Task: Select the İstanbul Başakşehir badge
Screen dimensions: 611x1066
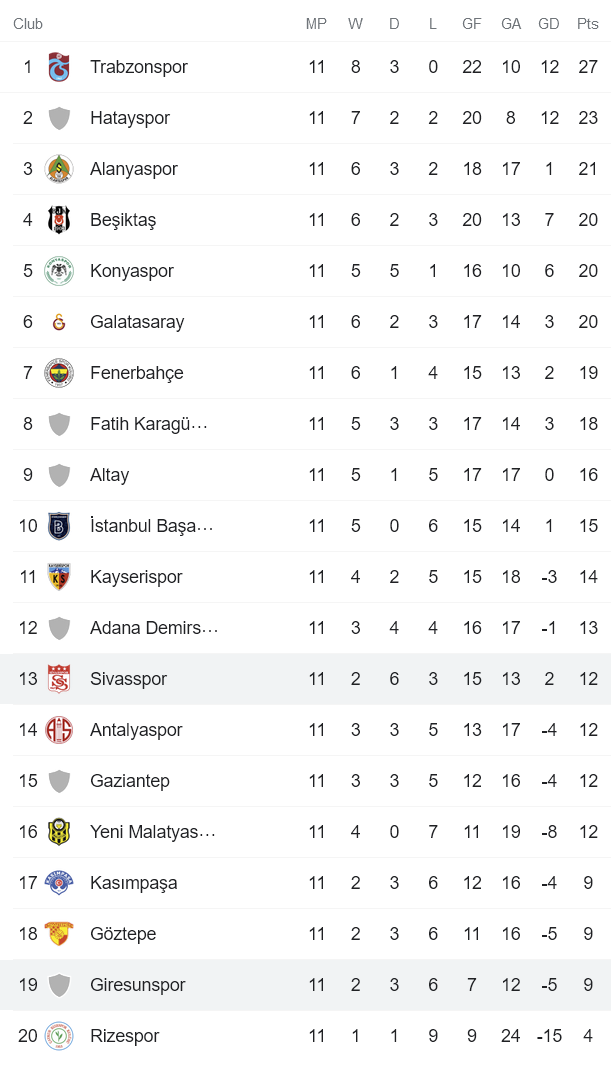Action: [x=59, y=526]
